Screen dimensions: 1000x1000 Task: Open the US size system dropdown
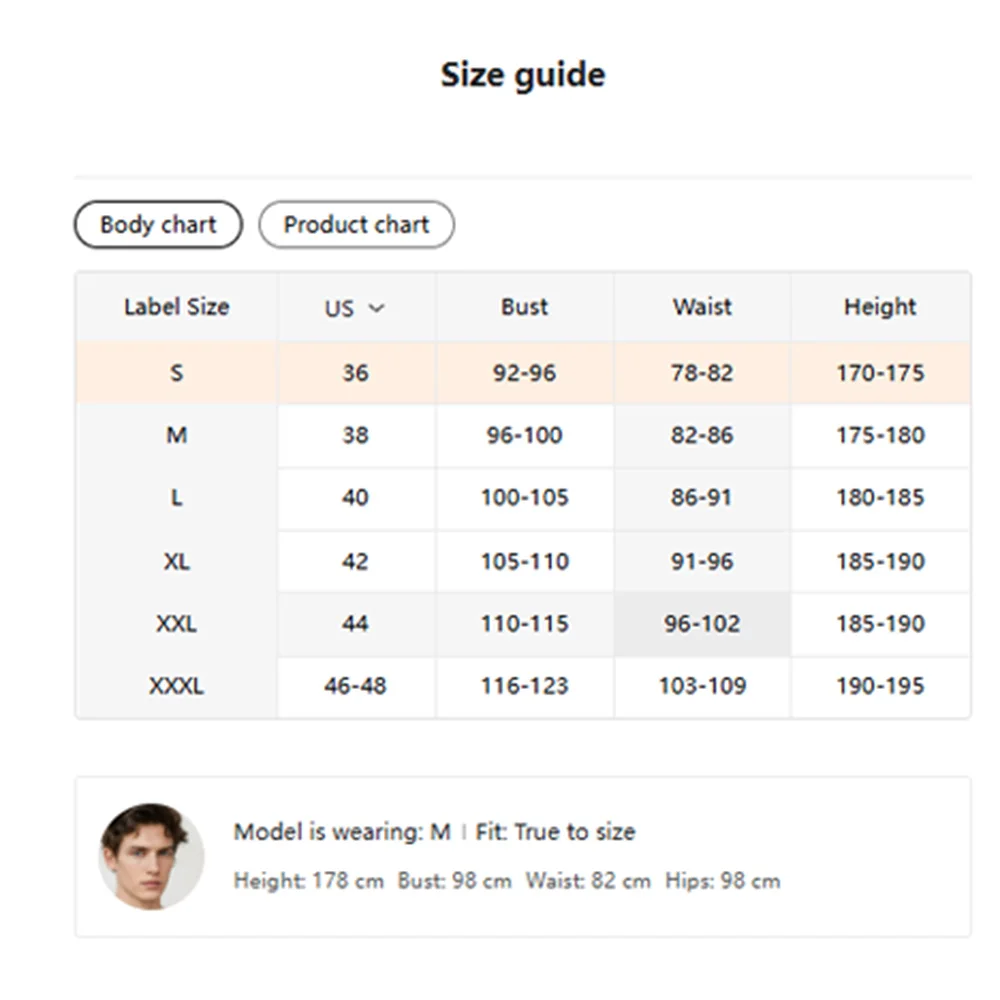[355, 308]
